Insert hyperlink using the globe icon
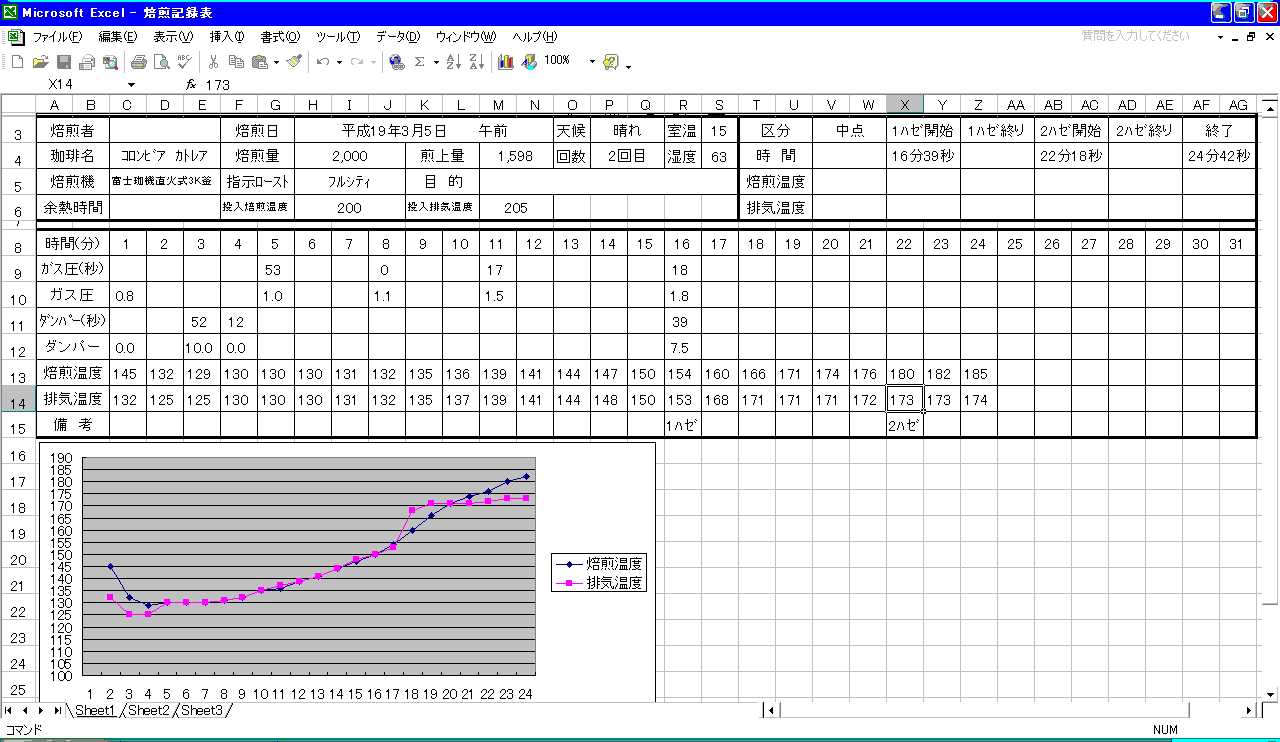Viewport: 1280px width, 742px height. click(397, 62)
